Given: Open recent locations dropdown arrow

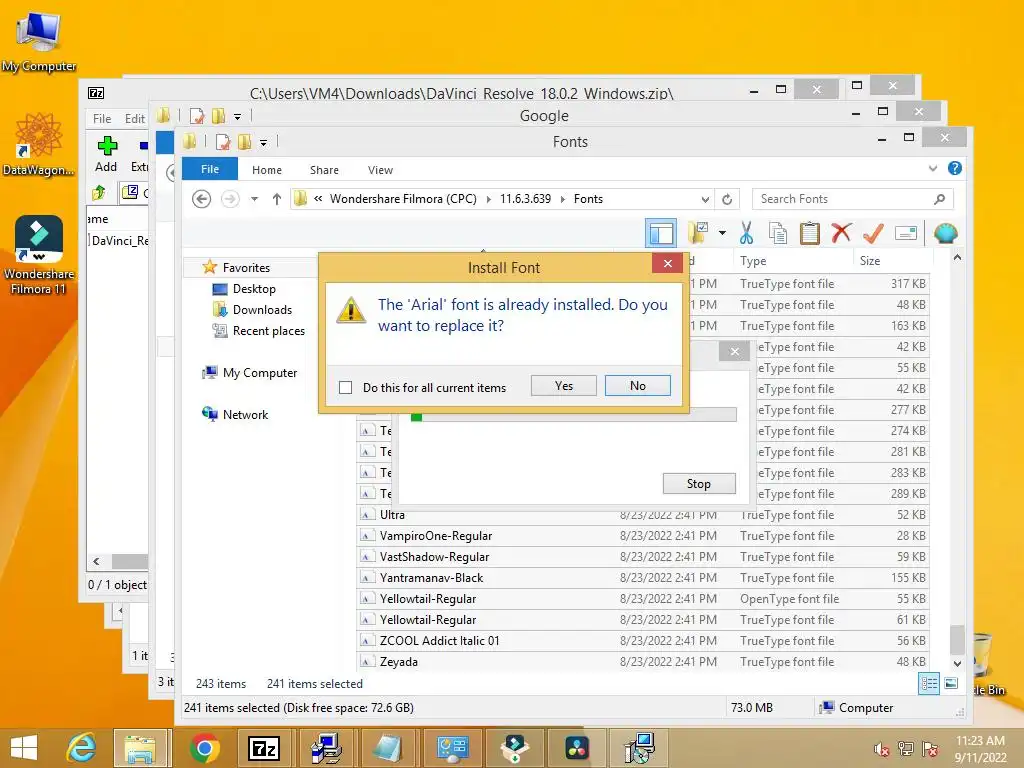Looking at the screenshot, I should (x=255, y=199).
